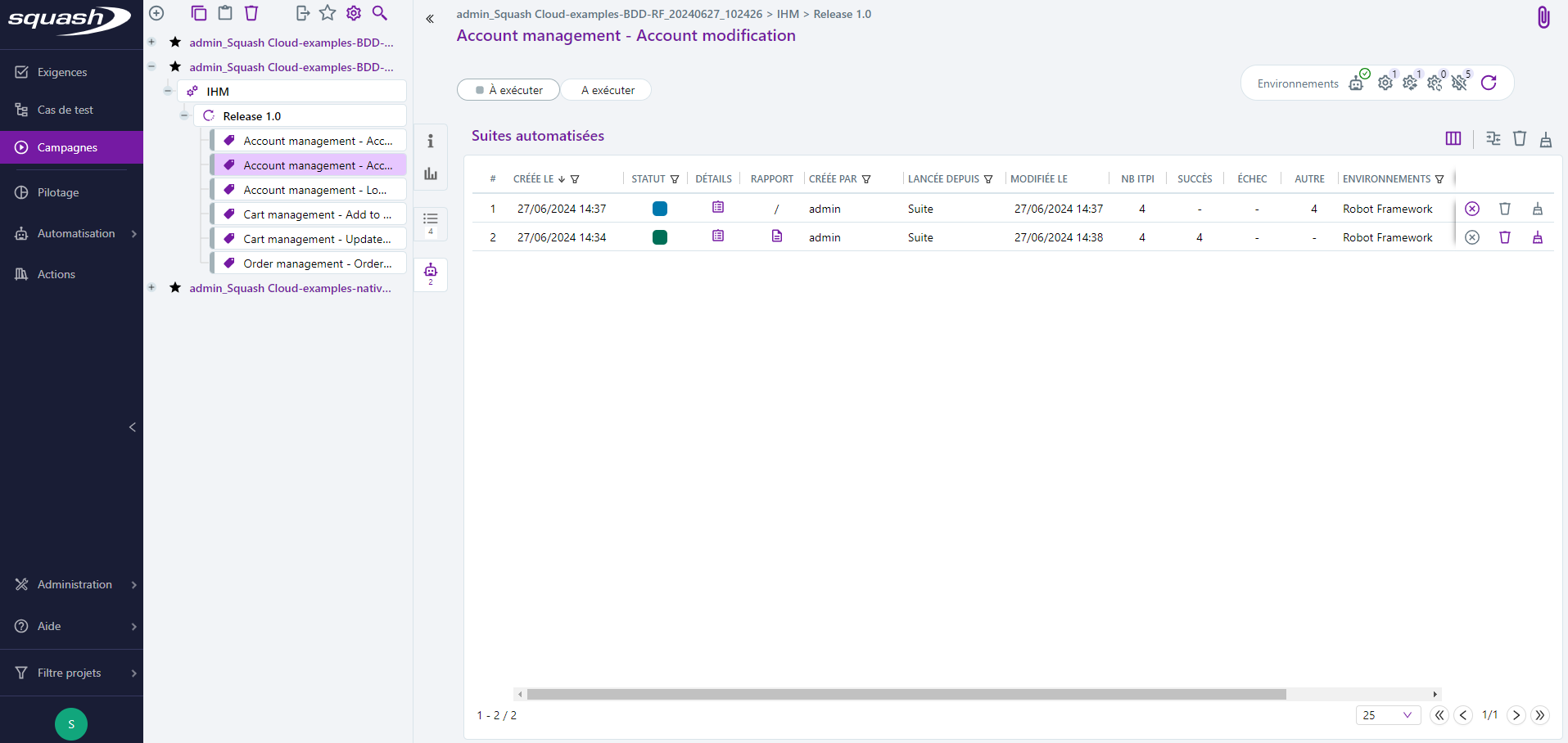1568x743 pixels.
Task: Open Cas de test in sidebar
Action: tap(65, 110)
